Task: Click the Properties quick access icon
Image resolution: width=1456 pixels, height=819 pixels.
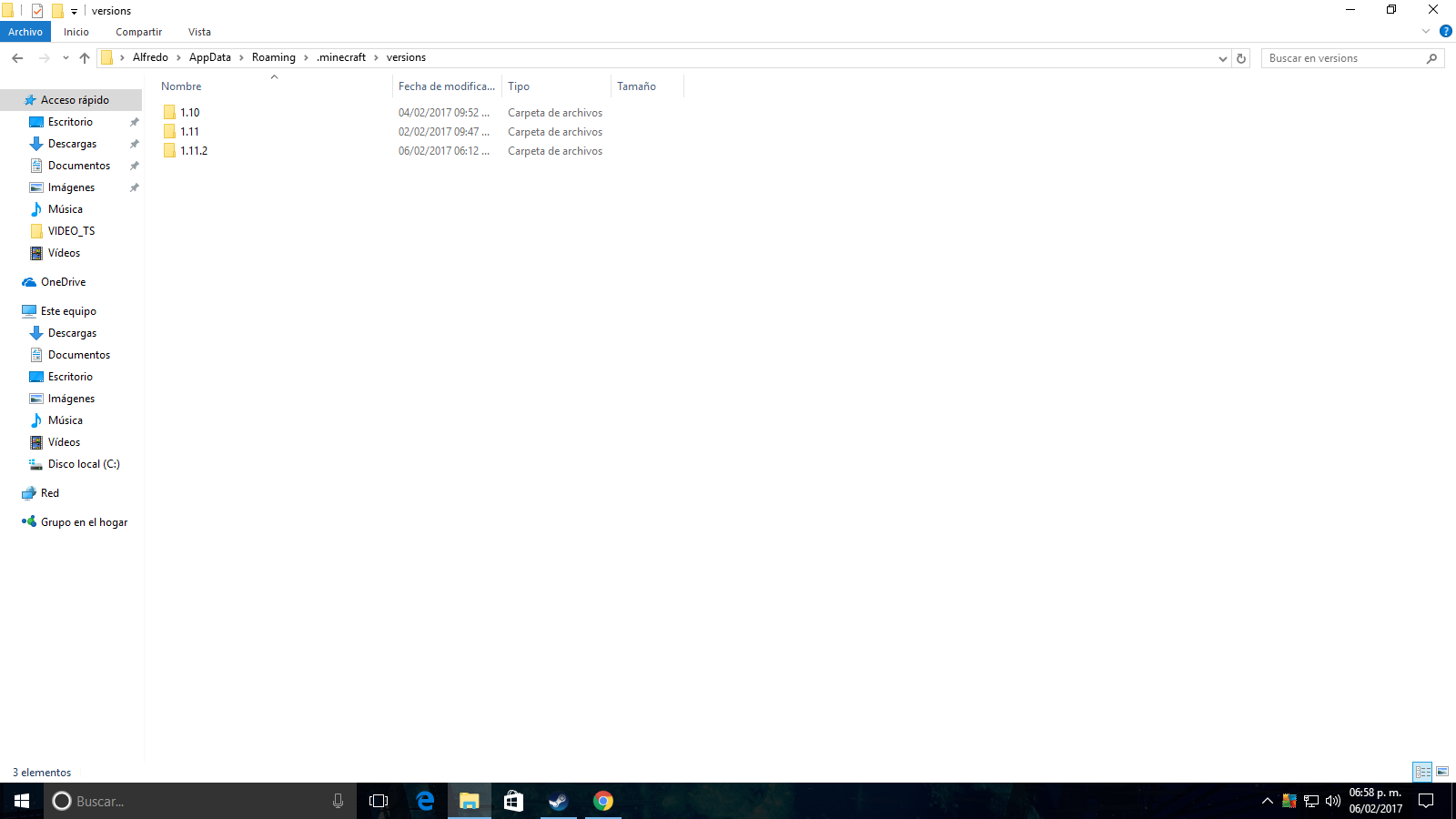Action: 37,11
